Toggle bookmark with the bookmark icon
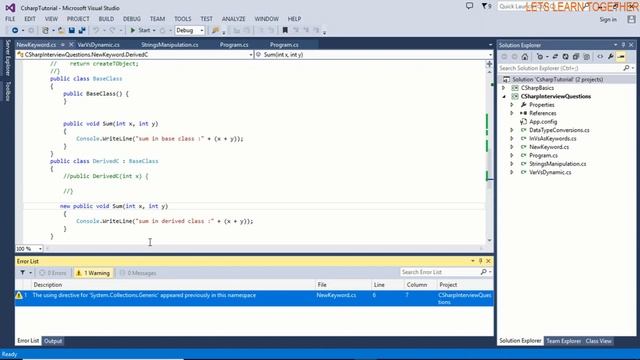 (285, 30)
